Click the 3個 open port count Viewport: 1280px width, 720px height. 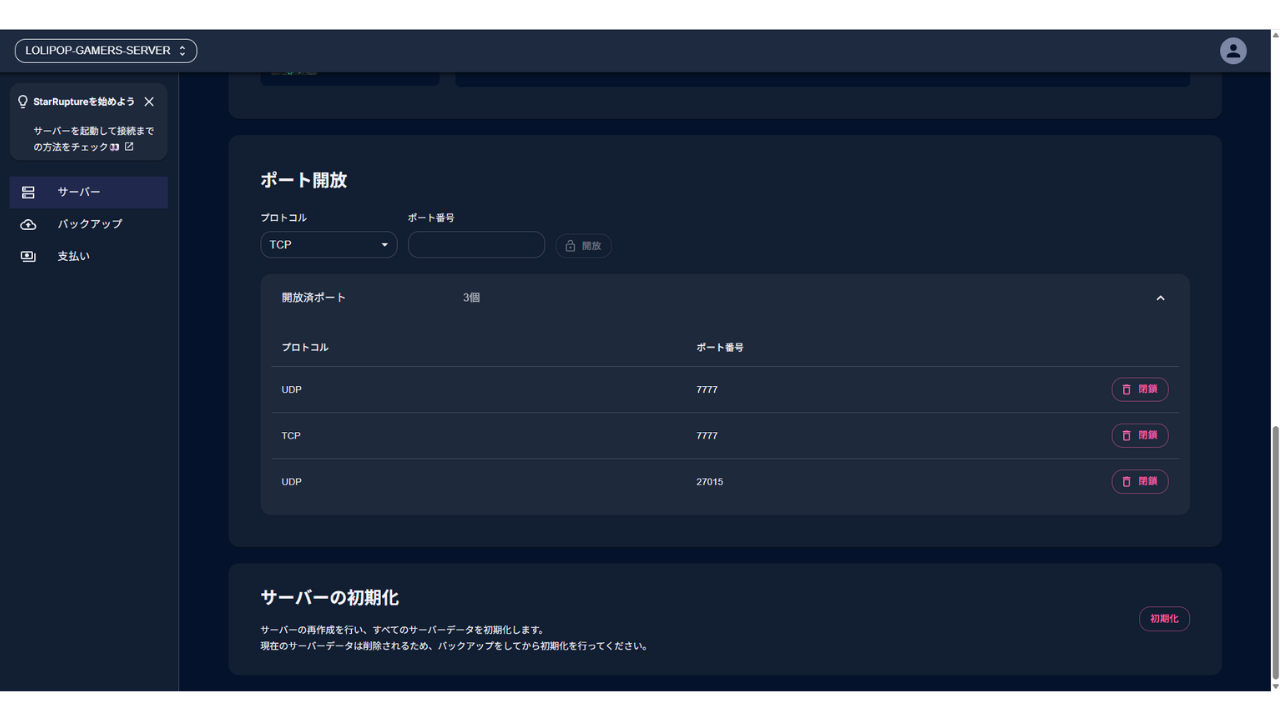coord(472,298)
